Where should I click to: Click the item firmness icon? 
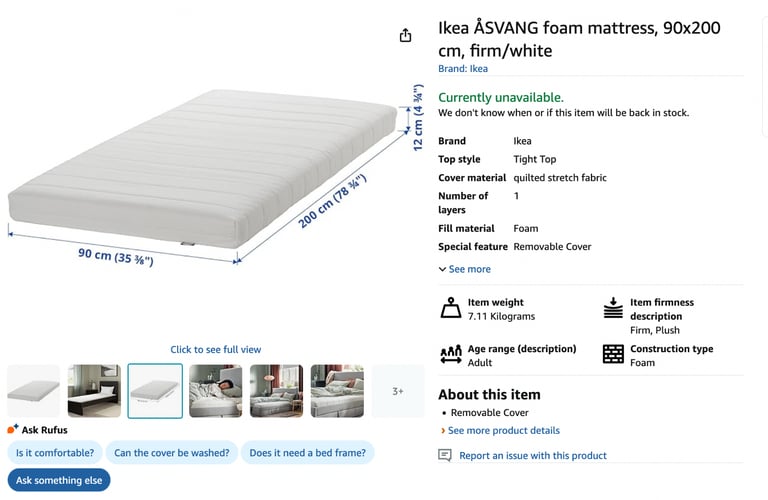pyautogui.click(x=613, y=308)
